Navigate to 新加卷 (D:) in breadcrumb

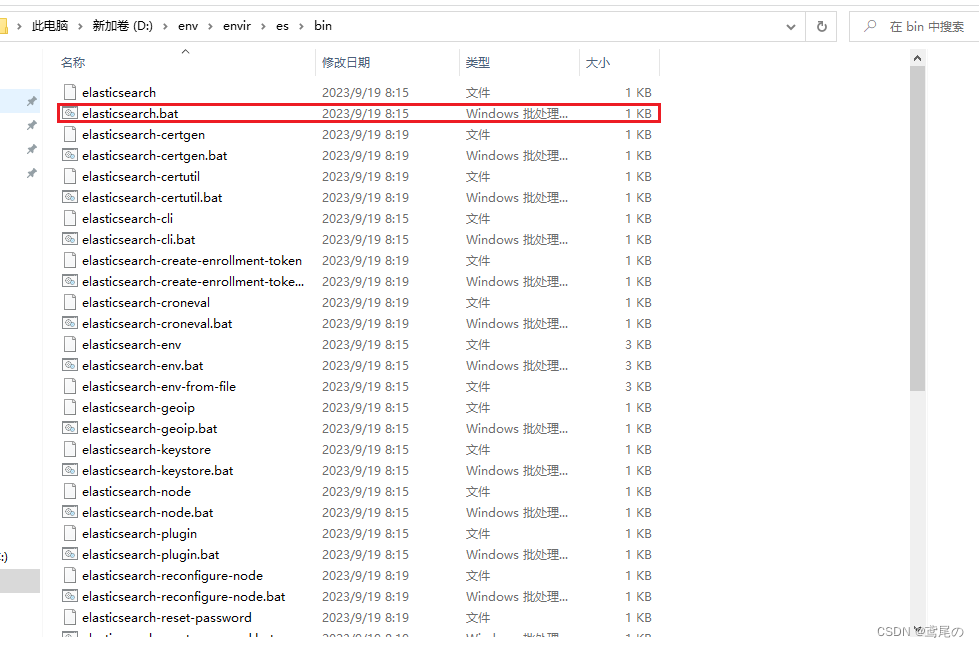point(122,26)
